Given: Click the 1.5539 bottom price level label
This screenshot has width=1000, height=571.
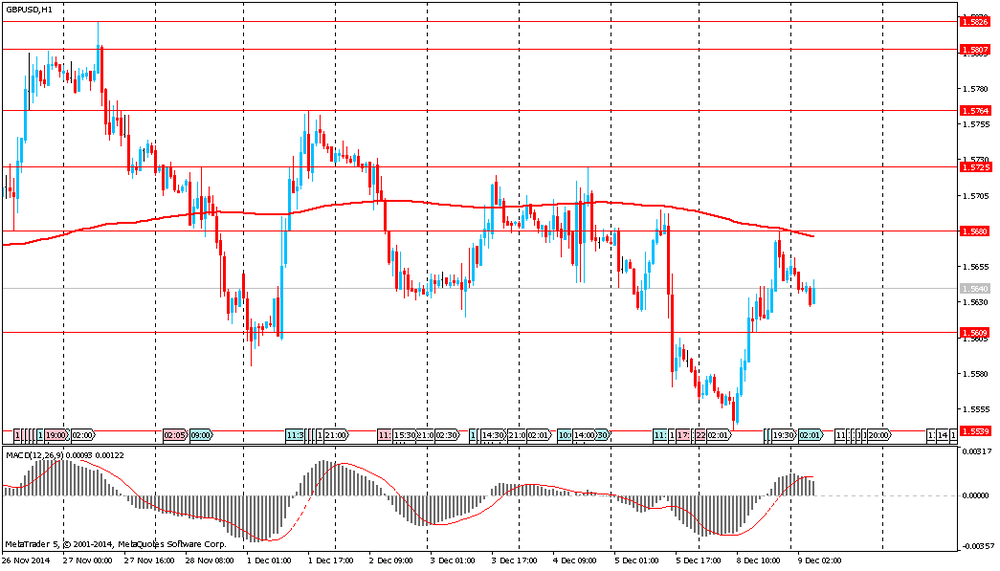Looking at the screenshot, I should pyautogui.click(x=974, y=431).
